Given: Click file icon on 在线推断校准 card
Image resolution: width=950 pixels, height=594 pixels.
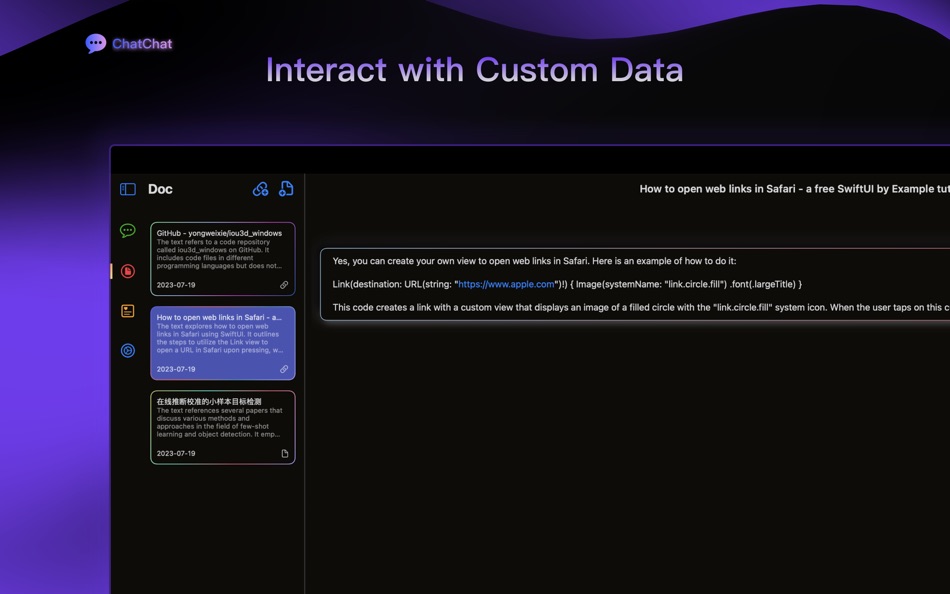Looking at the screenshot, I should [285, 453].
